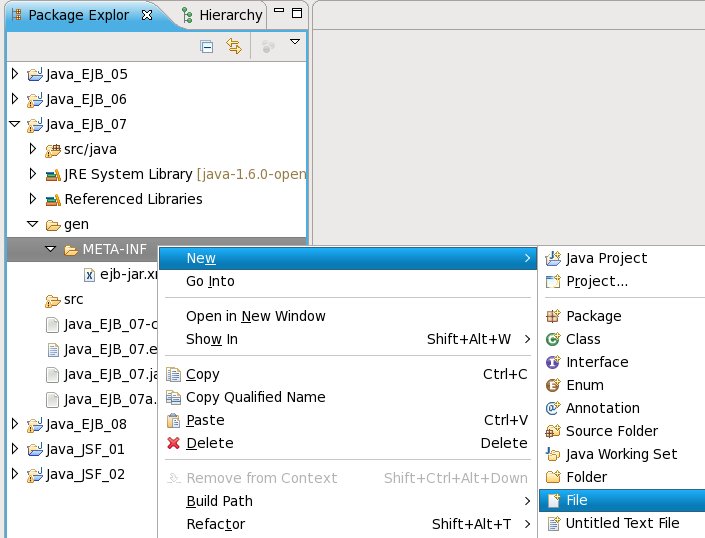705x538 pixels.
Task: Create a new Annotation
Action: tap(622, 408)
